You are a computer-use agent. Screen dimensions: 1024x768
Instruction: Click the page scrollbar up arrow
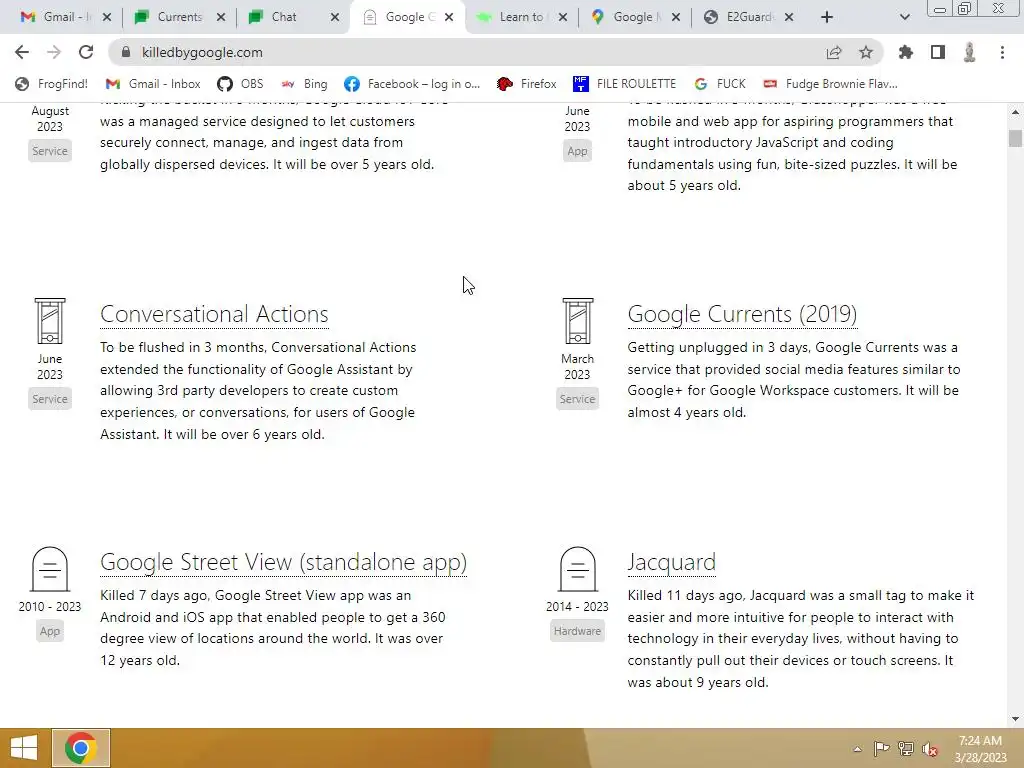tap(1015, 112)
